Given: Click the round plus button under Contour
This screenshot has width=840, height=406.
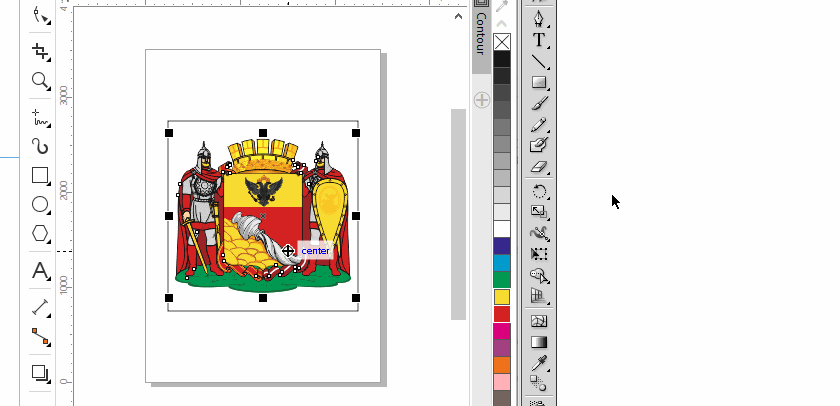Looking at the screenshot, I should [482, 100].
